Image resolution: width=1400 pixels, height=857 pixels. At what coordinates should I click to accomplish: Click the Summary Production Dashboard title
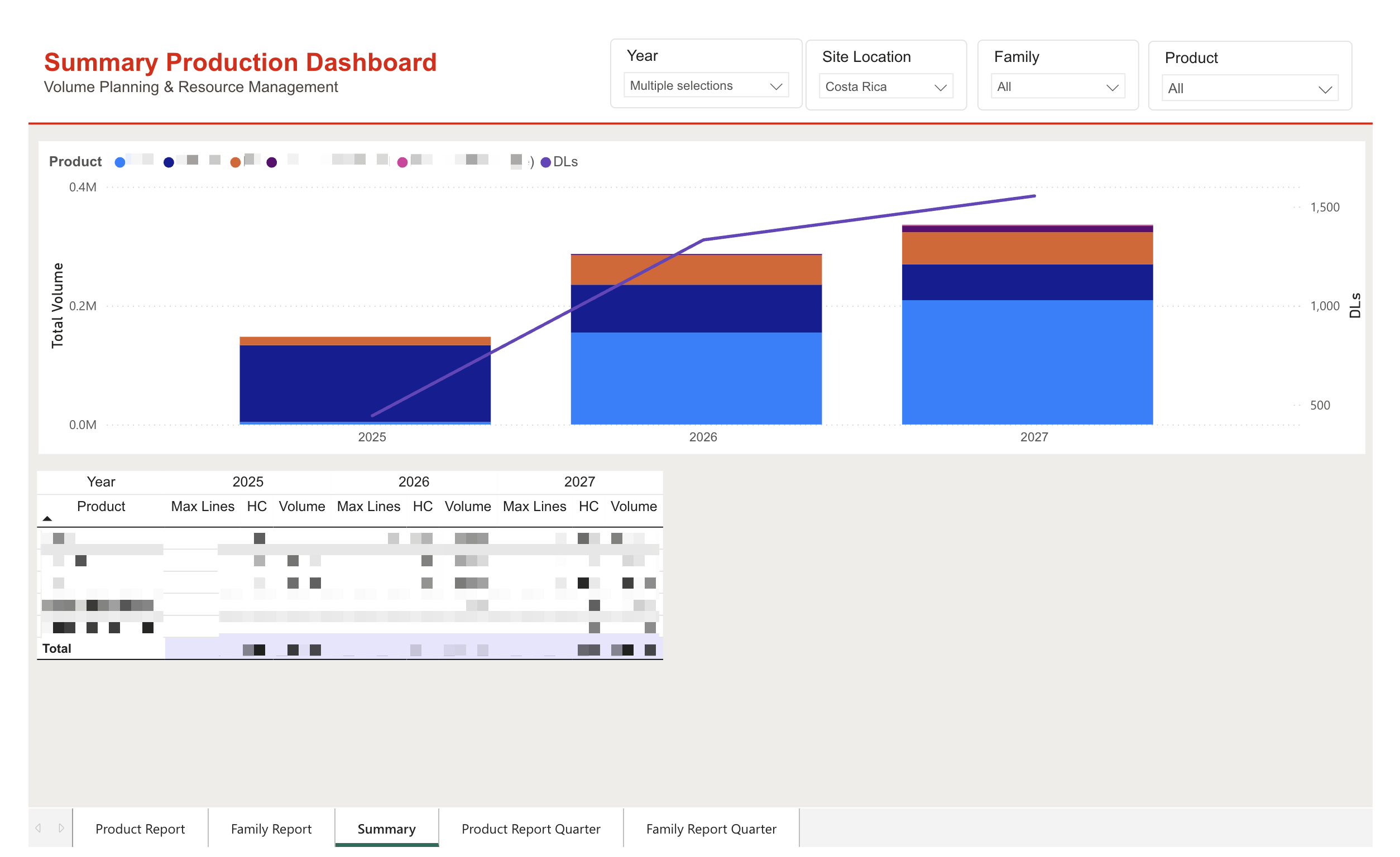click(x=241, y=62)
